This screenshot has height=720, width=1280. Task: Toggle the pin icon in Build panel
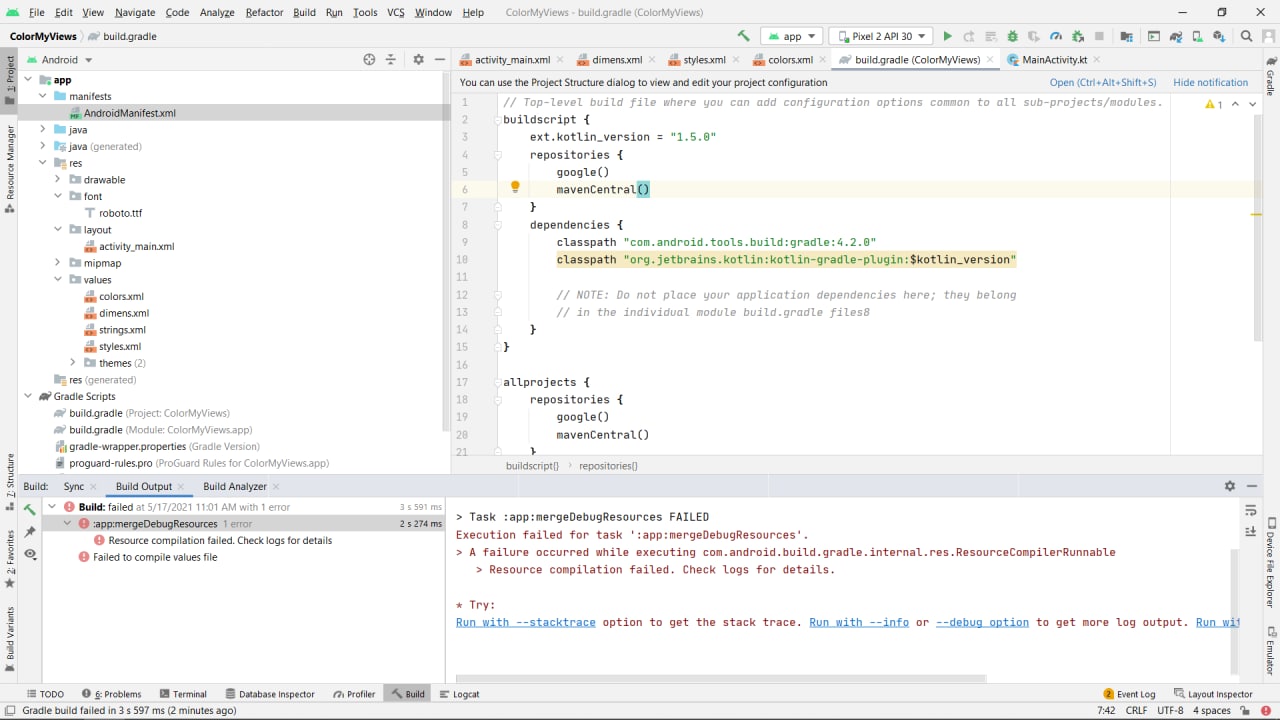[30, 531]
